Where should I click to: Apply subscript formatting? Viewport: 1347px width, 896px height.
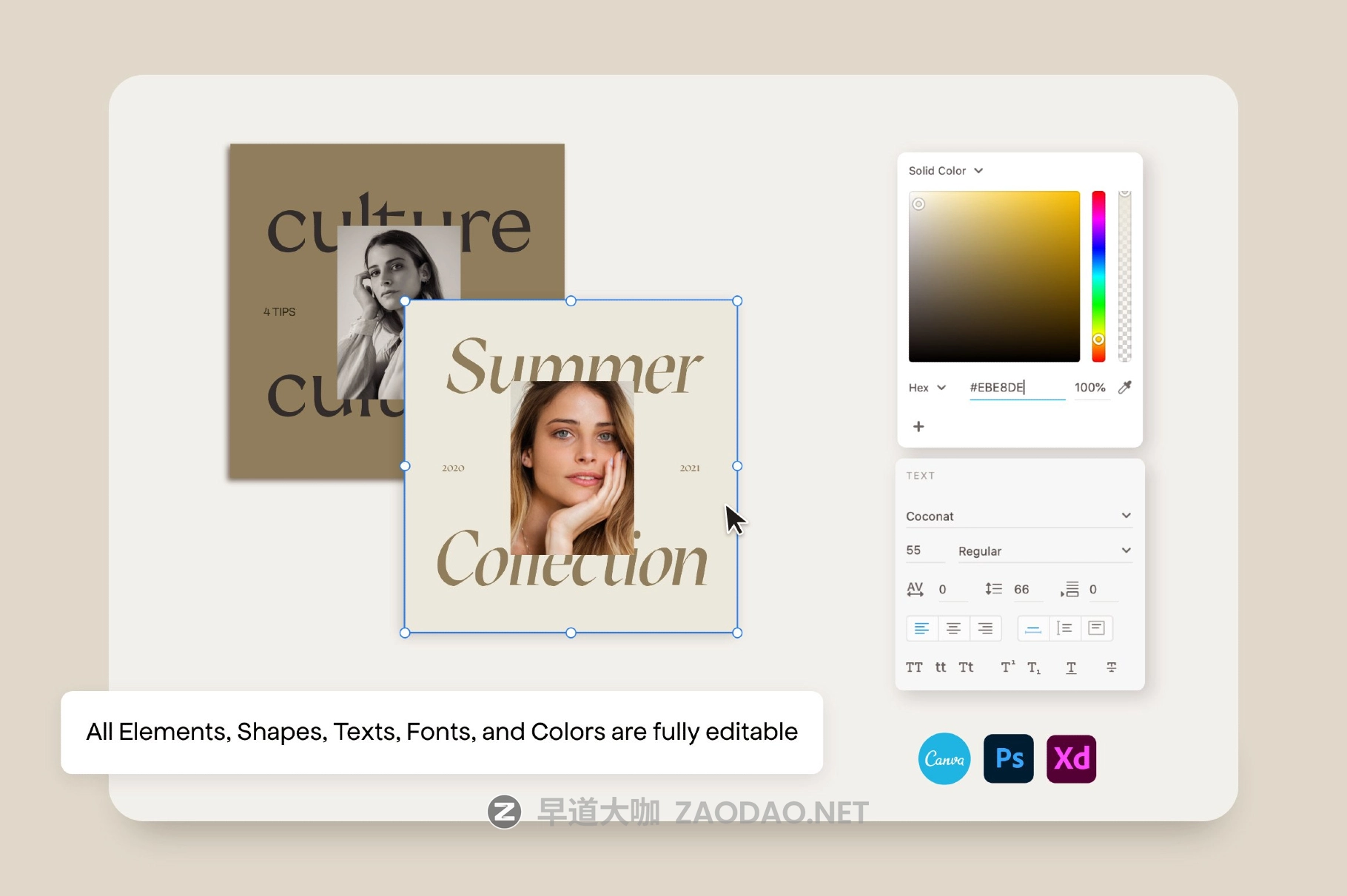(1035, 667)
